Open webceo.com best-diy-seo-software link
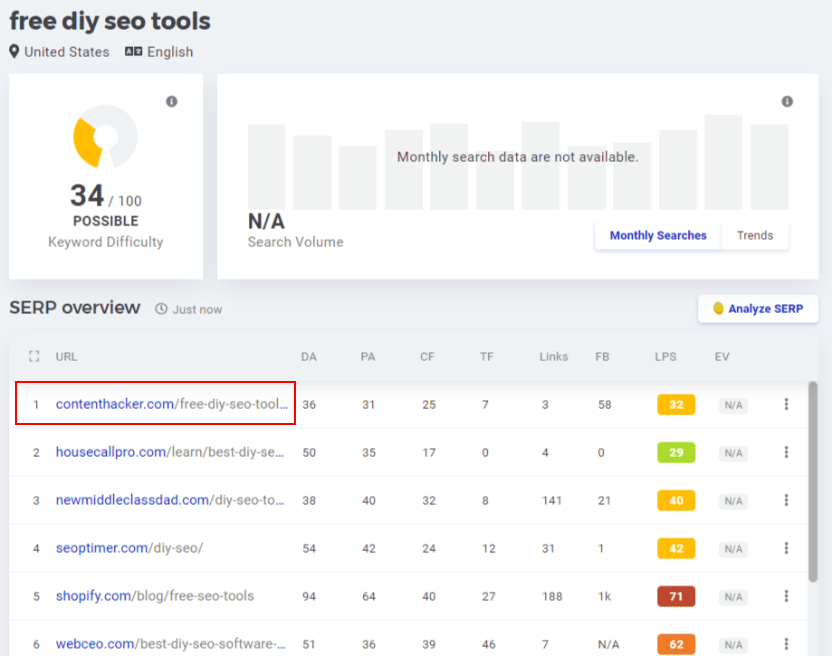Viewport: 832px width, 656px height. click(x=170, y=644)
